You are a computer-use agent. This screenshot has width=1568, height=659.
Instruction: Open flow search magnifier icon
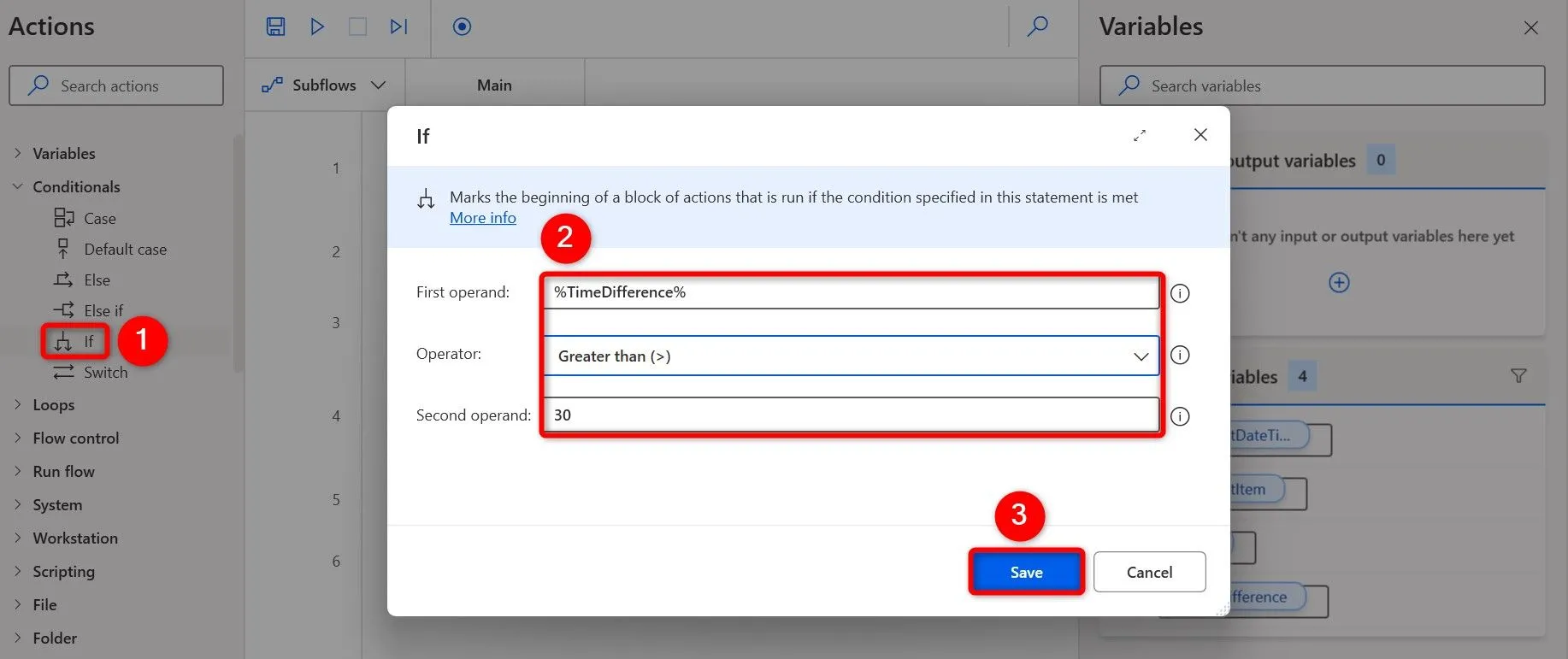1037,26
